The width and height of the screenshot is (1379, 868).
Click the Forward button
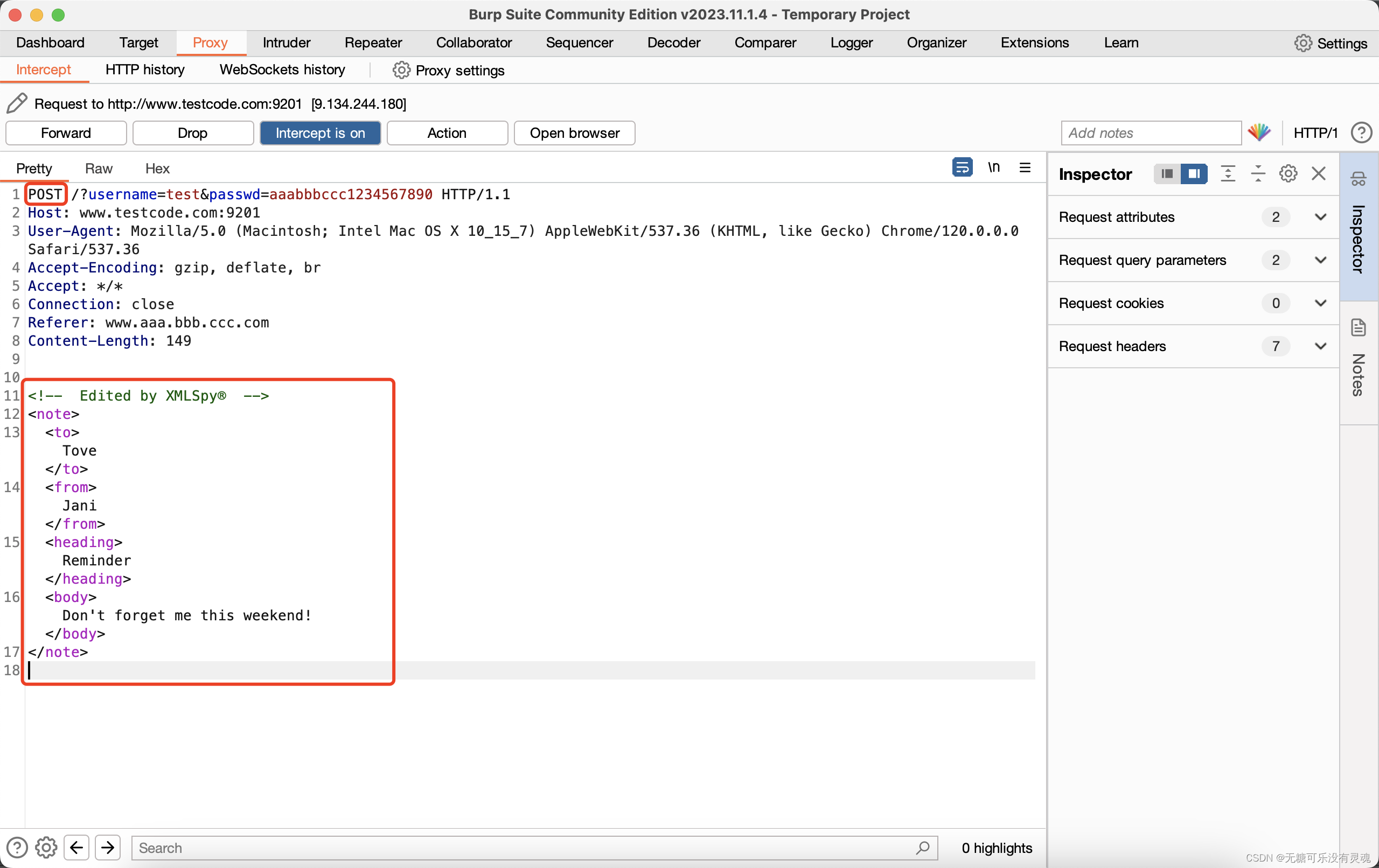[x=65, y=132]
